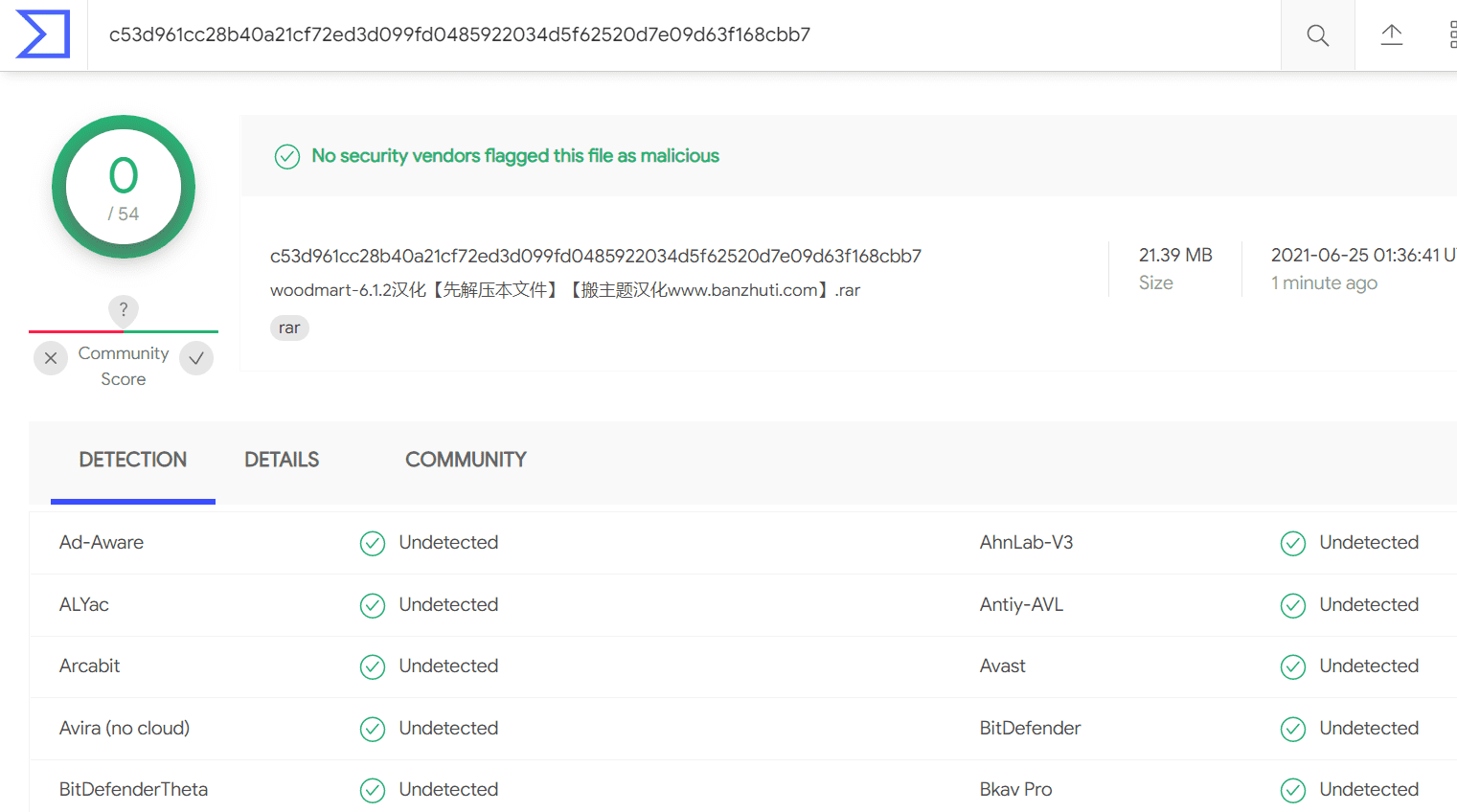Open the DETAILS tab
This screenshot has height=812, width=1457.
click(x=282, y=460)
